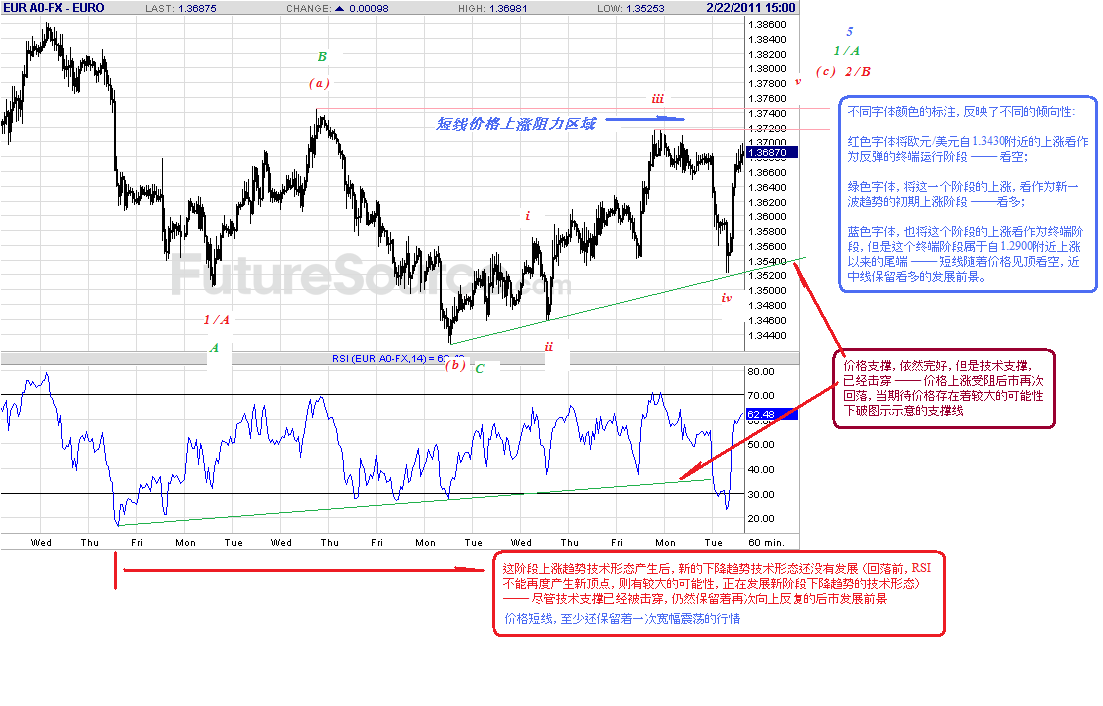Click the 1.36600 price axis label

click(x=767, y=172)
